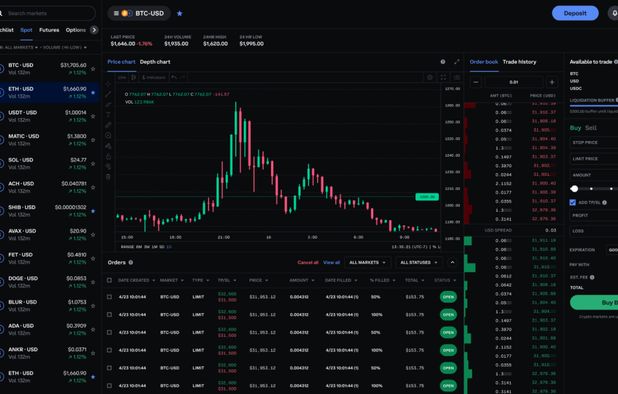Open the All Statuses dropdown filter

click(419, 262)
